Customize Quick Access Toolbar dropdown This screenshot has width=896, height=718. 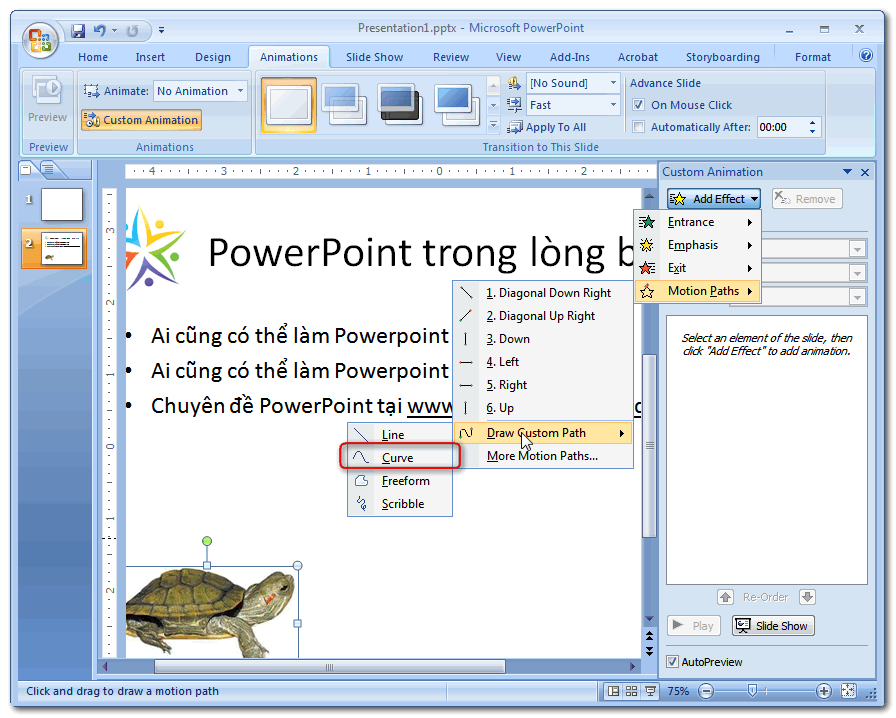coord(162,30)
